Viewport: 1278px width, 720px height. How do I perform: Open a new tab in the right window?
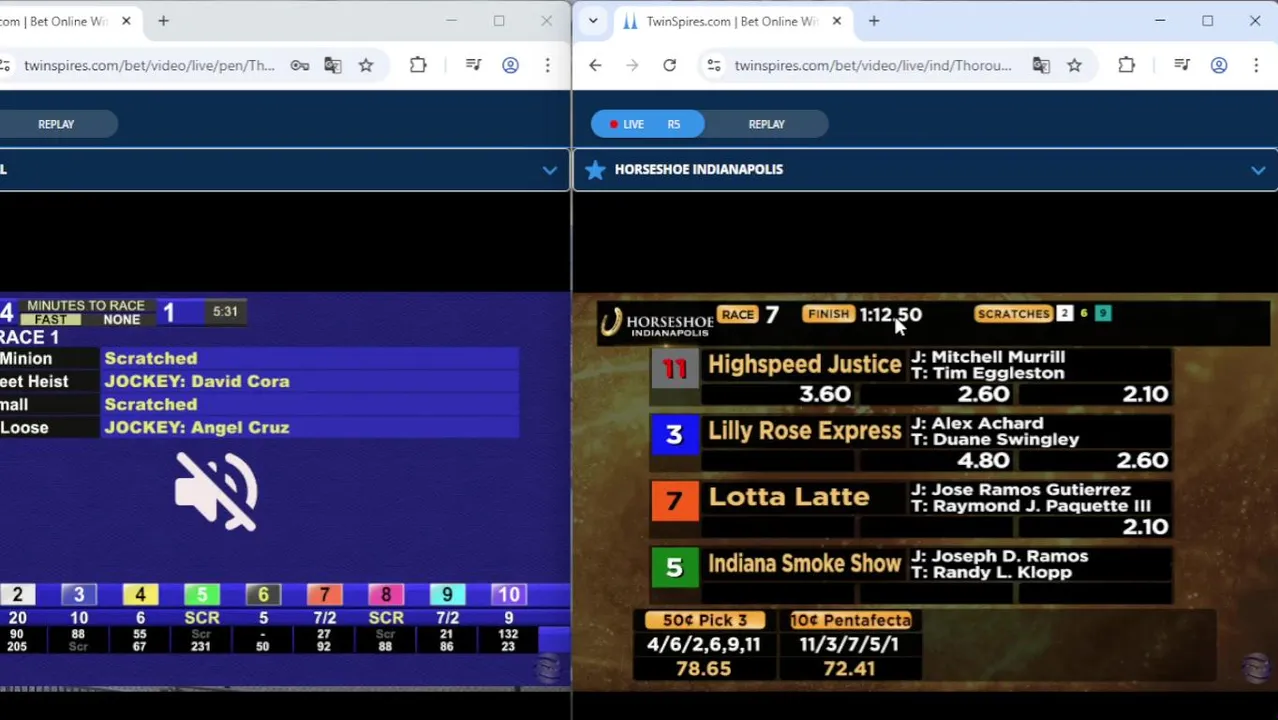[x=874, y=21]
